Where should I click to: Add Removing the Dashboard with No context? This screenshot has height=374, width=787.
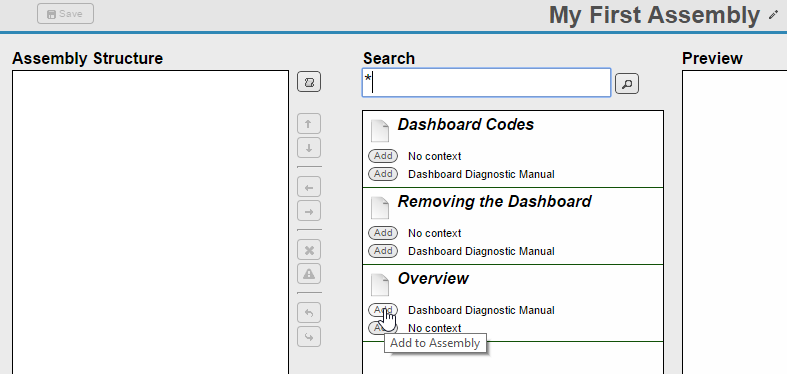383,233
